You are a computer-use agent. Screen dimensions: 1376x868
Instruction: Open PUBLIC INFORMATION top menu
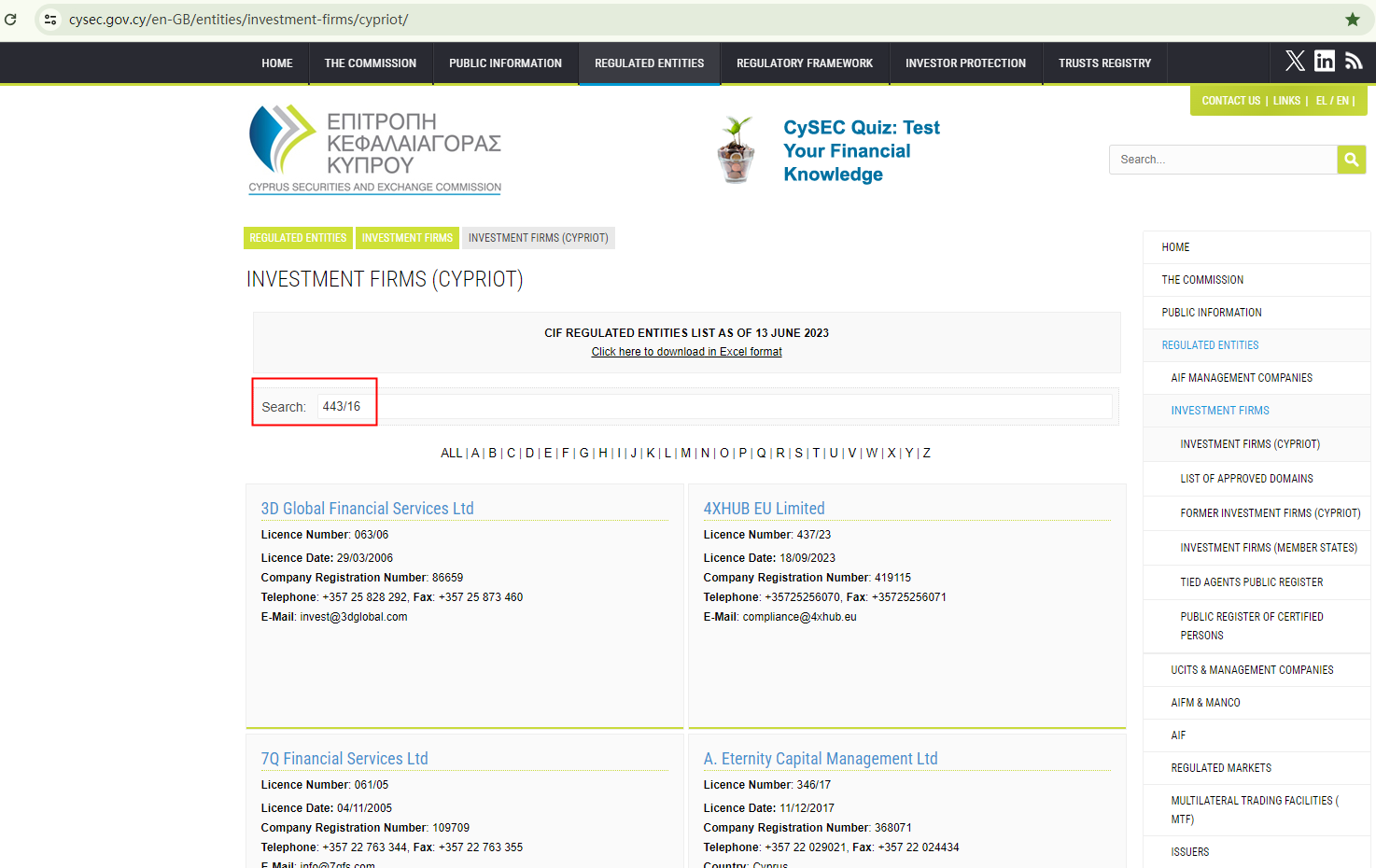click(505, 63)
